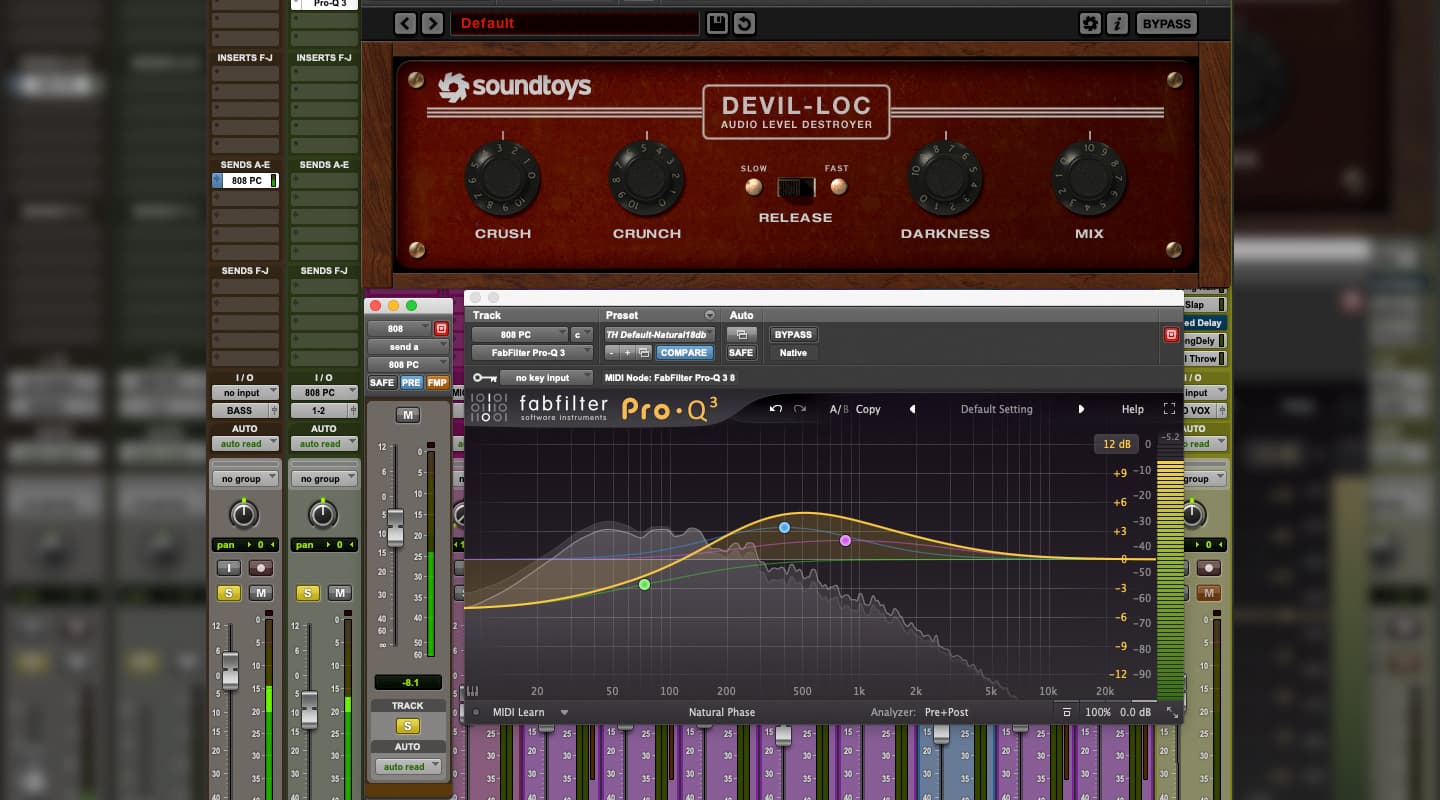Open the send a selector in send window
The width and height of the screenshot is (1440, 800).
409,346
